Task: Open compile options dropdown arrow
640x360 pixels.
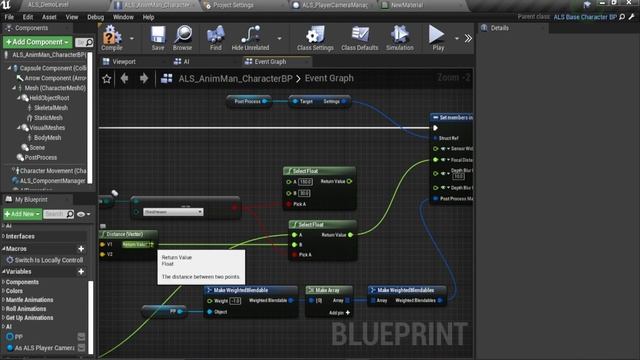Action: click(x=132, y=38)
